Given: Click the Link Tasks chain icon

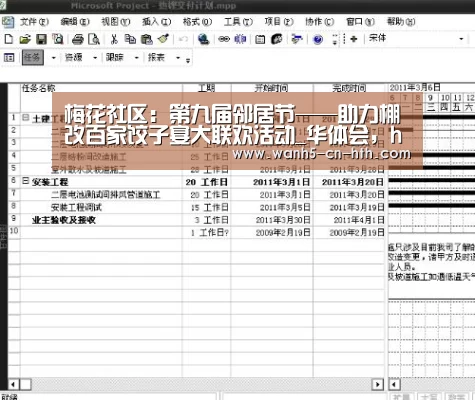Looking at the screenshot, I should [224, 39].
